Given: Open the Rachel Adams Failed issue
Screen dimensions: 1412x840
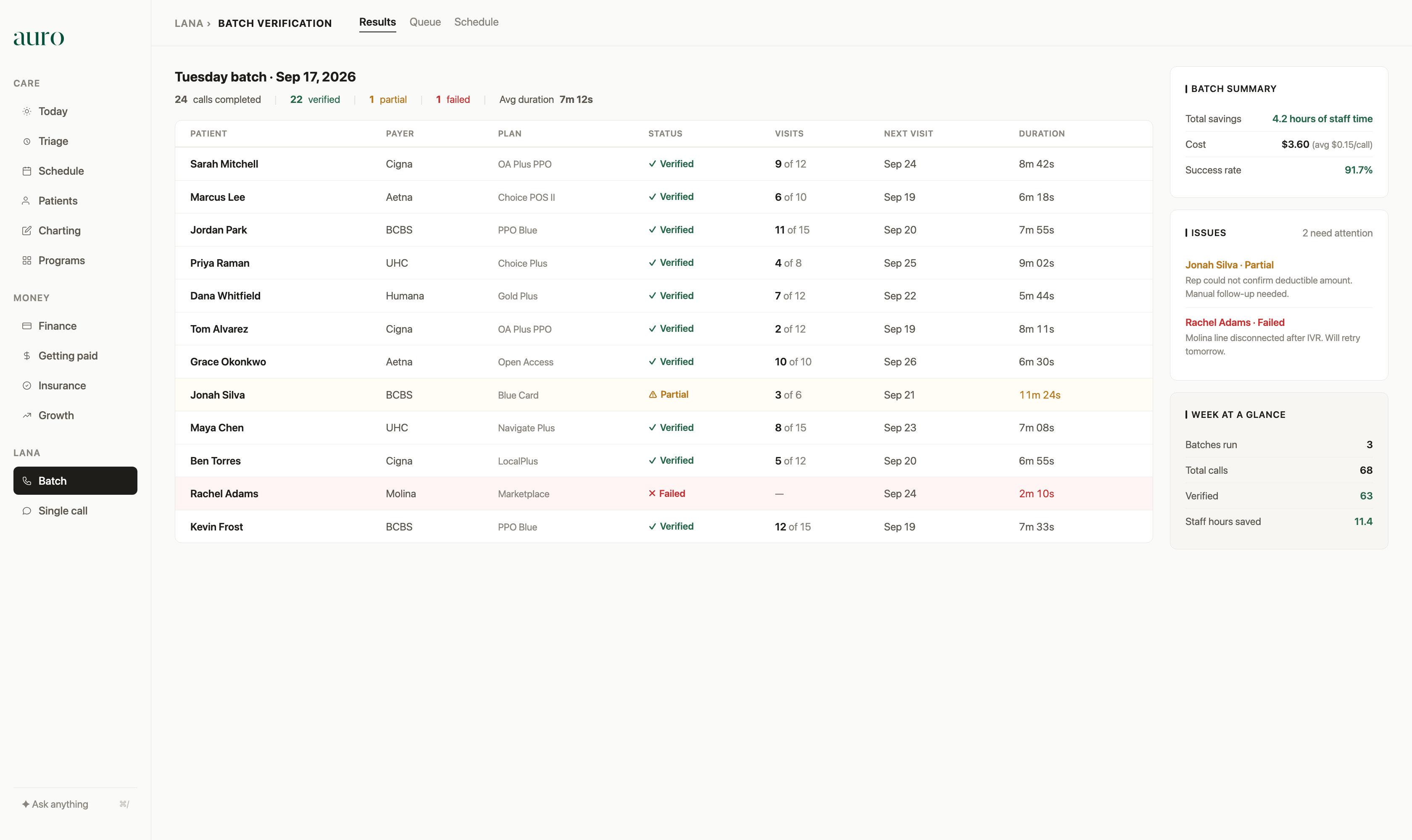Looking at the screenshot, I should 1235,323.
